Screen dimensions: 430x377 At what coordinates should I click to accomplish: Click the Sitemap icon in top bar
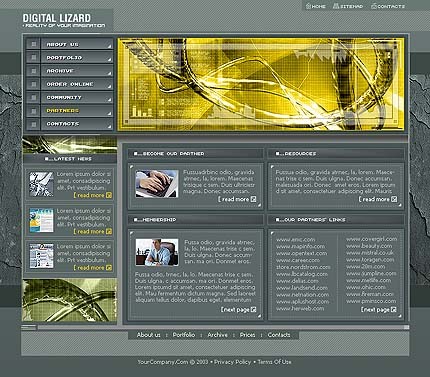pyautogui.click(x=336, y=6)
